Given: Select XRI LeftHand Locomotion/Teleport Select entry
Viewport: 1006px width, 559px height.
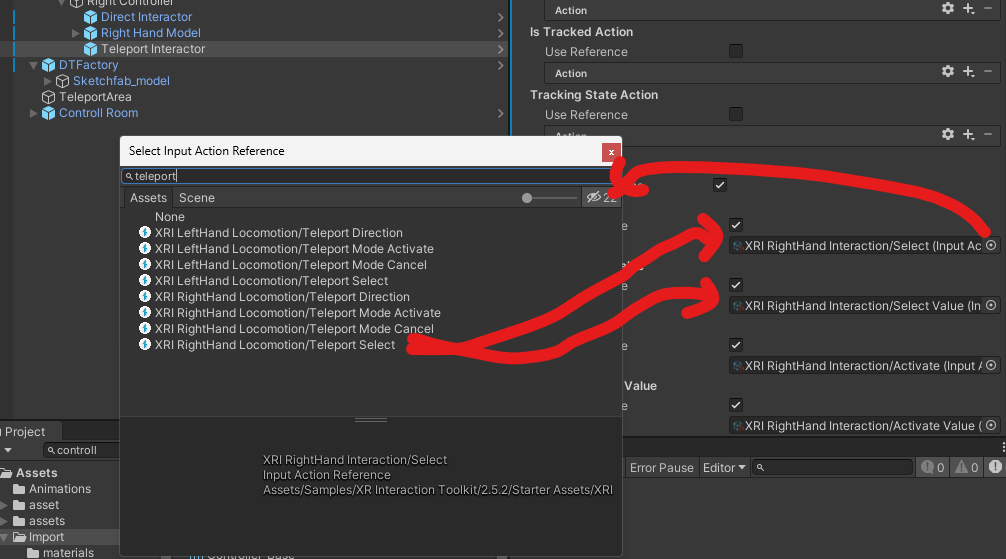Looking at the screenshot, I should (271, 281).
